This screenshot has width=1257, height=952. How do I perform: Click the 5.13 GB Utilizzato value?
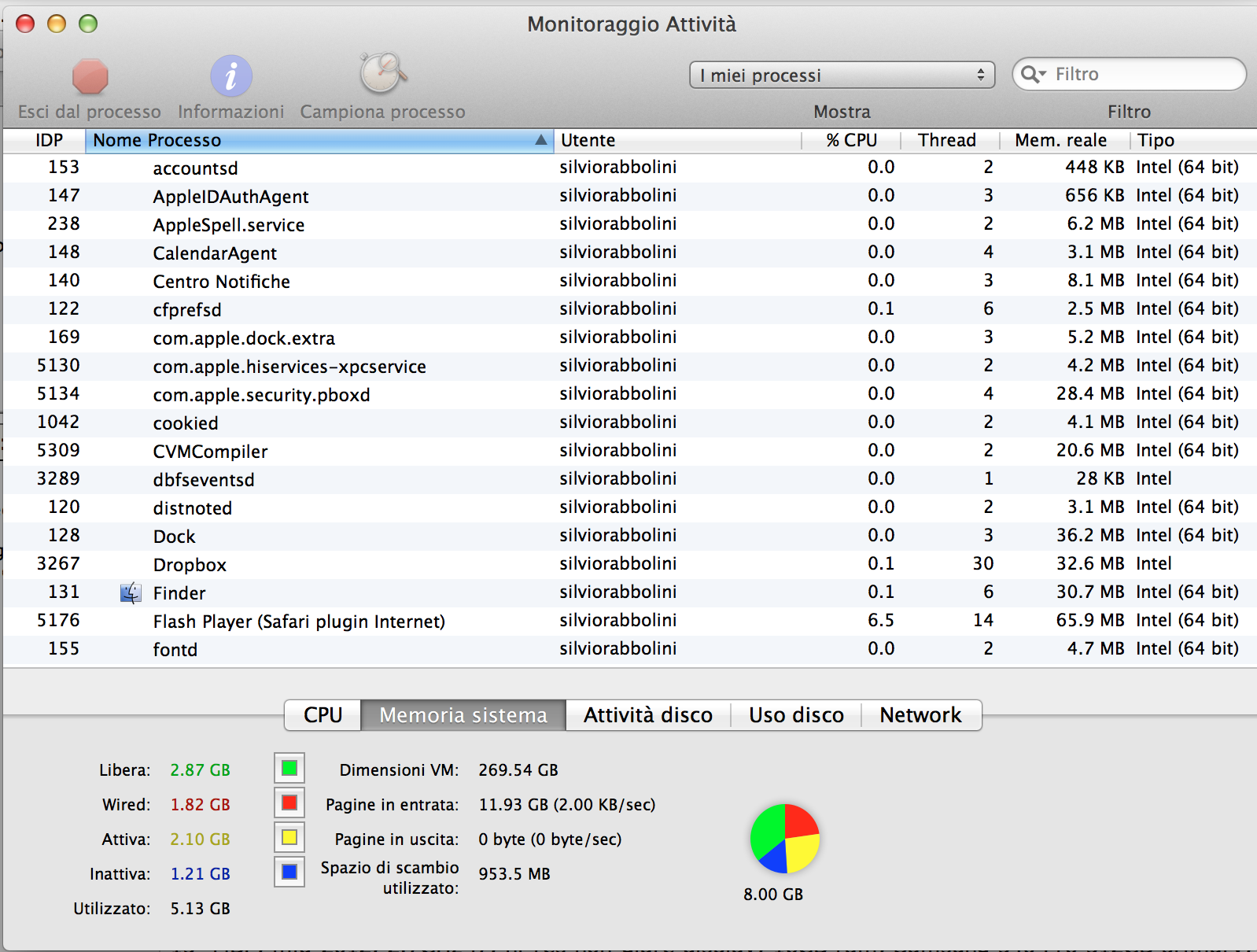(x=201, y=909)
